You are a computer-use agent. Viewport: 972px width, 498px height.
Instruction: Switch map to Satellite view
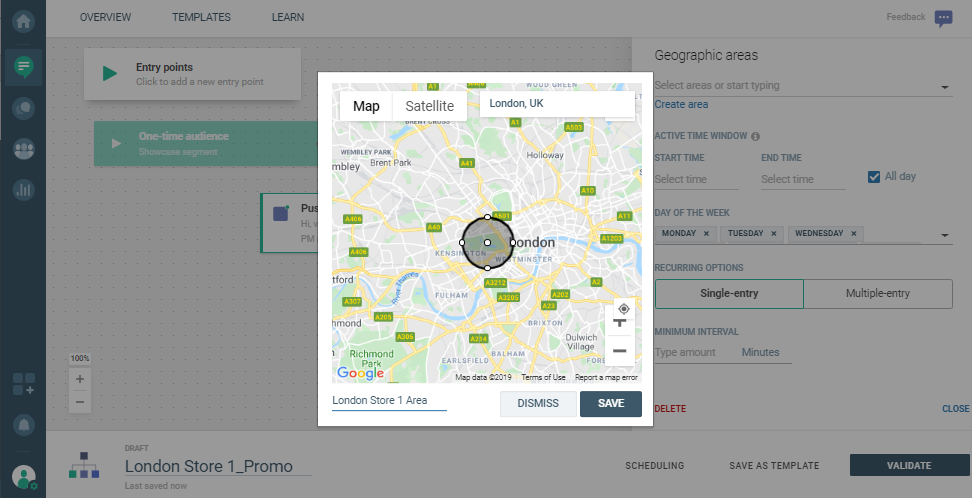430,106
